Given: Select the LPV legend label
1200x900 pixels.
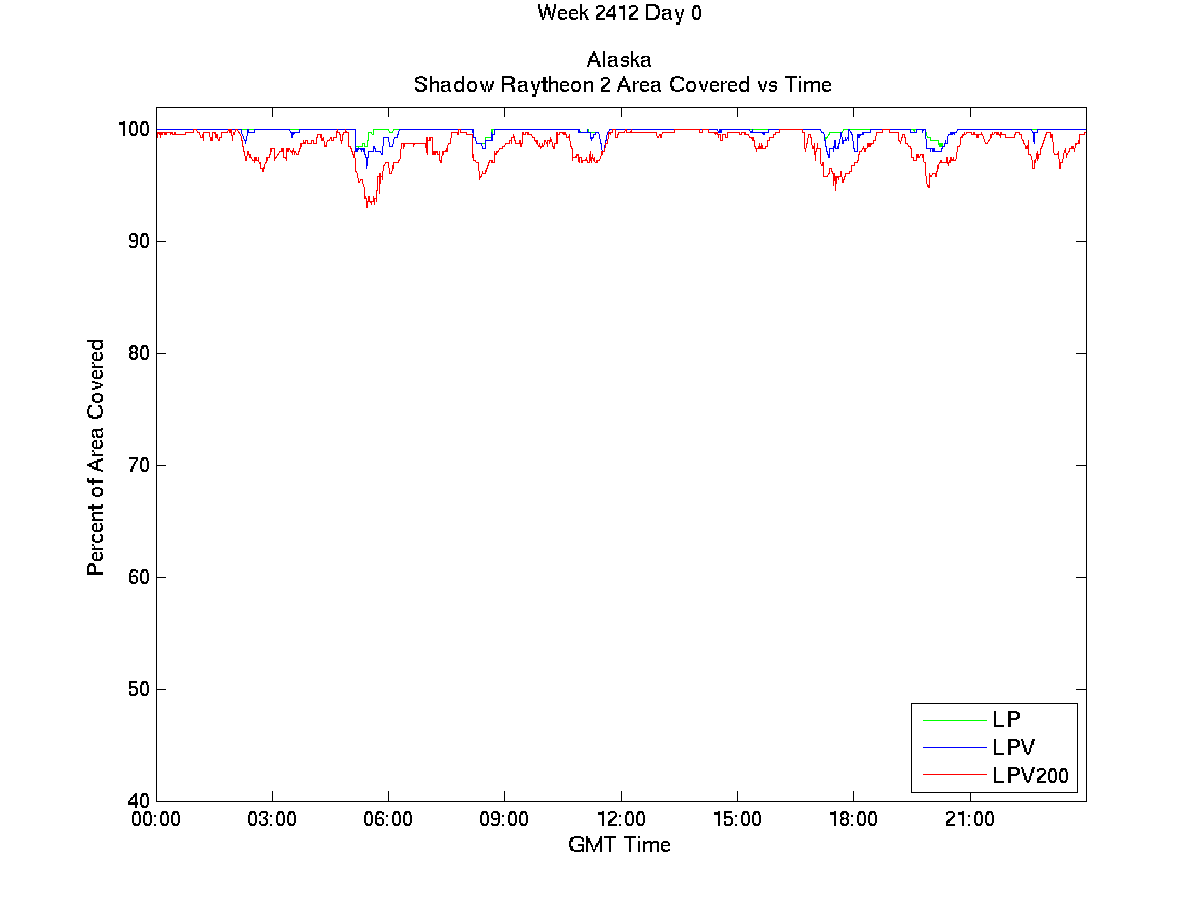Looking at the screenshot, I should 1013,747.
